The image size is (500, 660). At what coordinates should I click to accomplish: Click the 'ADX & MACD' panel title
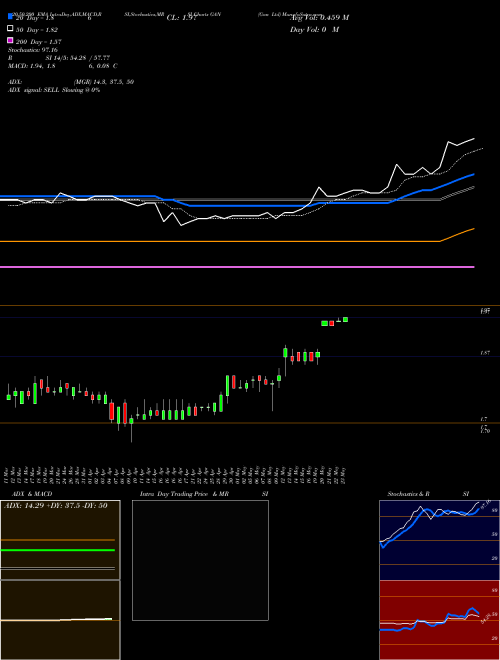(32, 494)
